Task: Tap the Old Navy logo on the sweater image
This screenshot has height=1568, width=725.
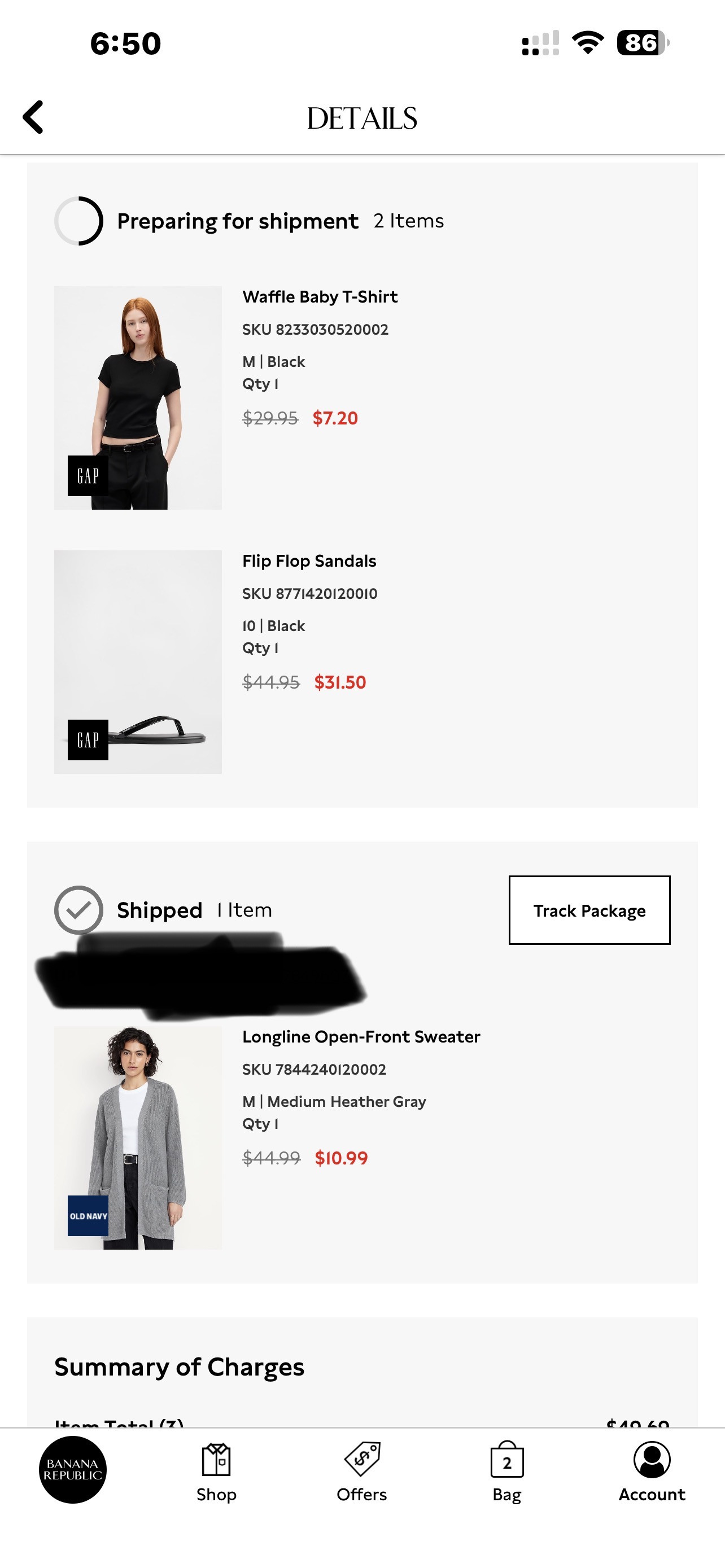Action: point(88,1216)
